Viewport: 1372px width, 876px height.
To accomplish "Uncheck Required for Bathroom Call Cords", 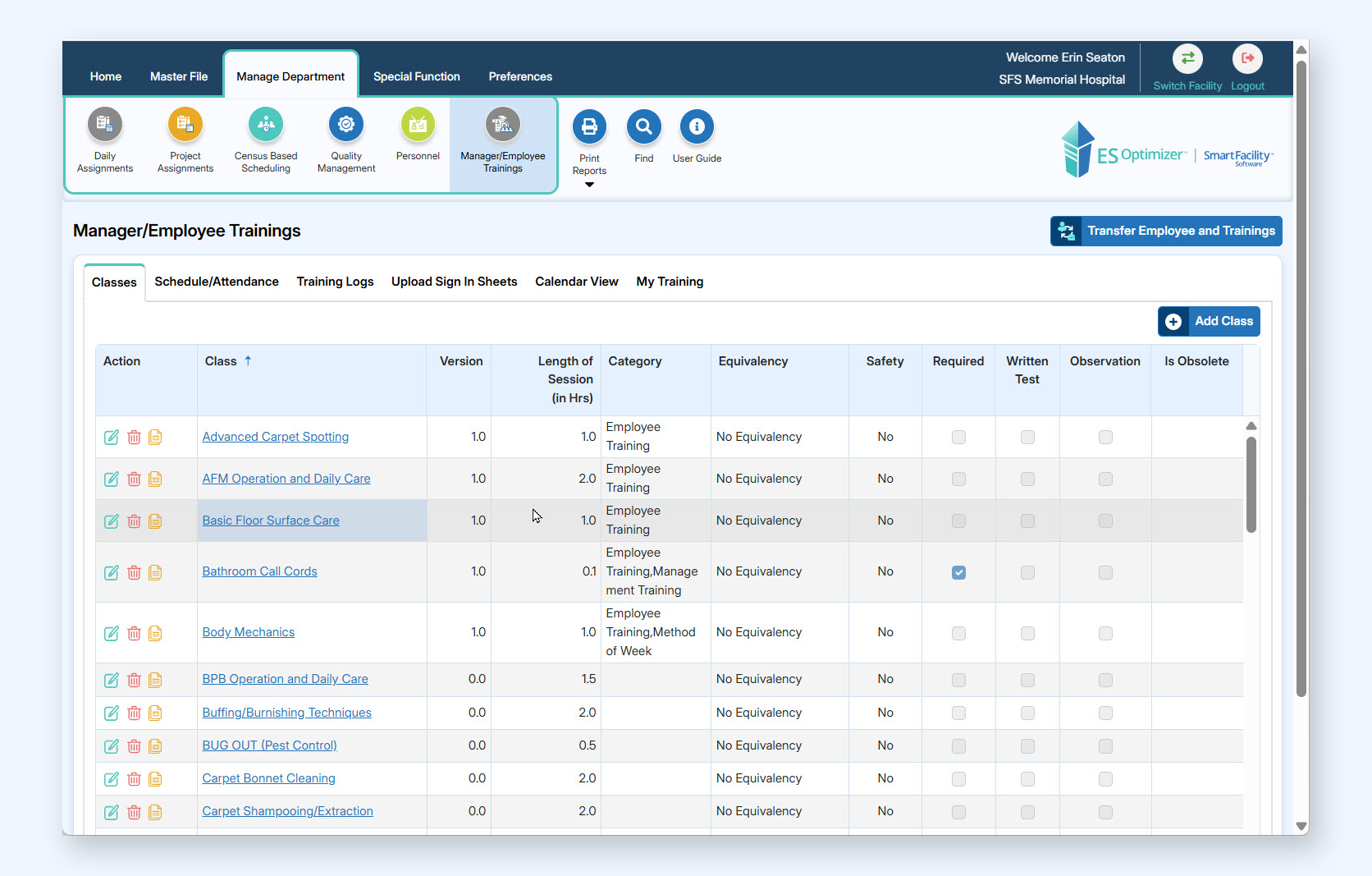I will (958, 572).
